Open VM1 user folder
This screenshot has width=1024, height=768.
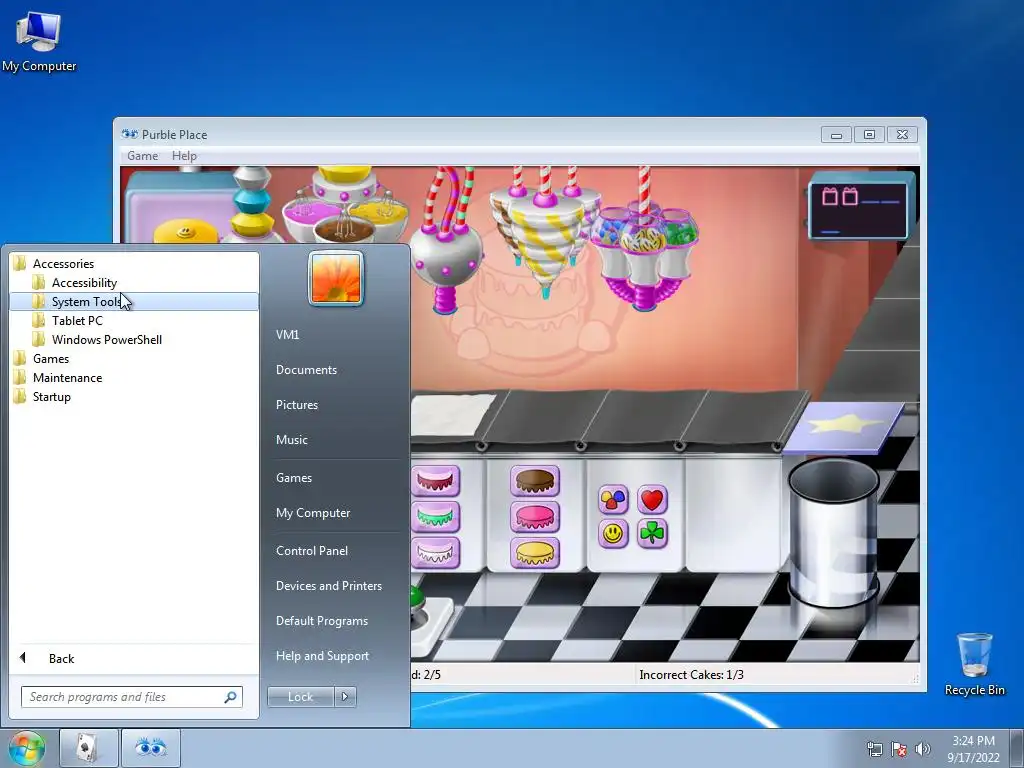287,334
